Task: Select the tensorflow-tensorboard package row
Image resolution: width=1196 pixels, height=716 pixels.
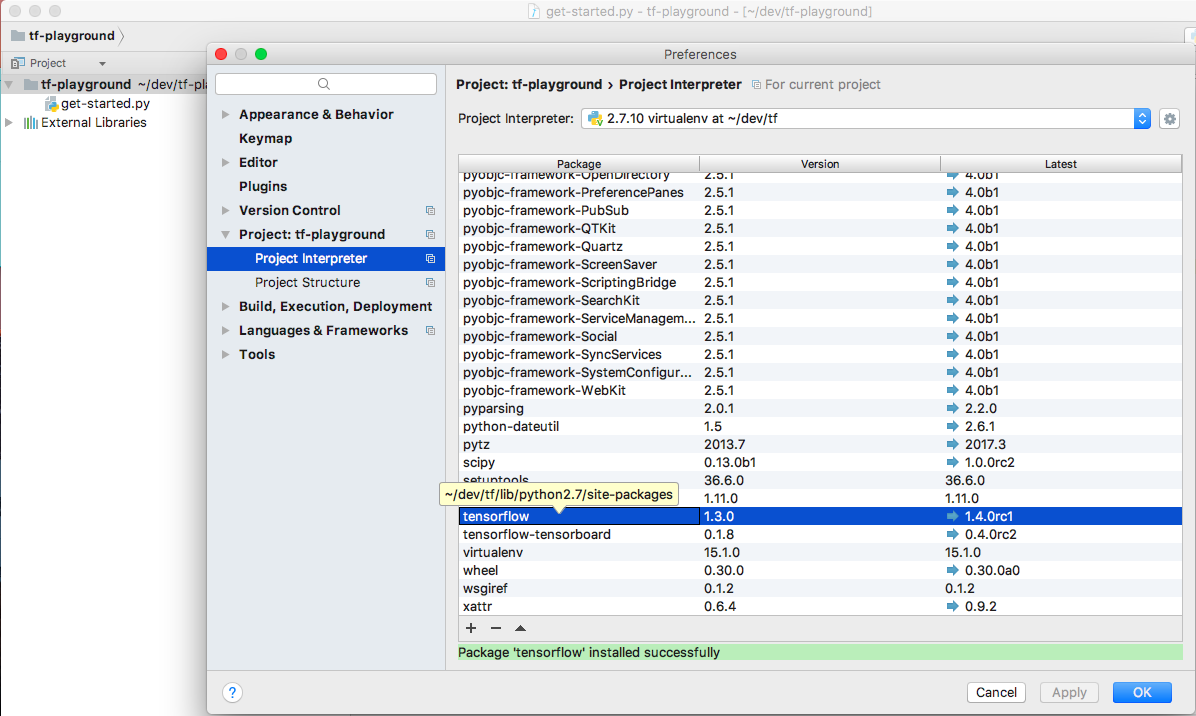Action: 820,535
